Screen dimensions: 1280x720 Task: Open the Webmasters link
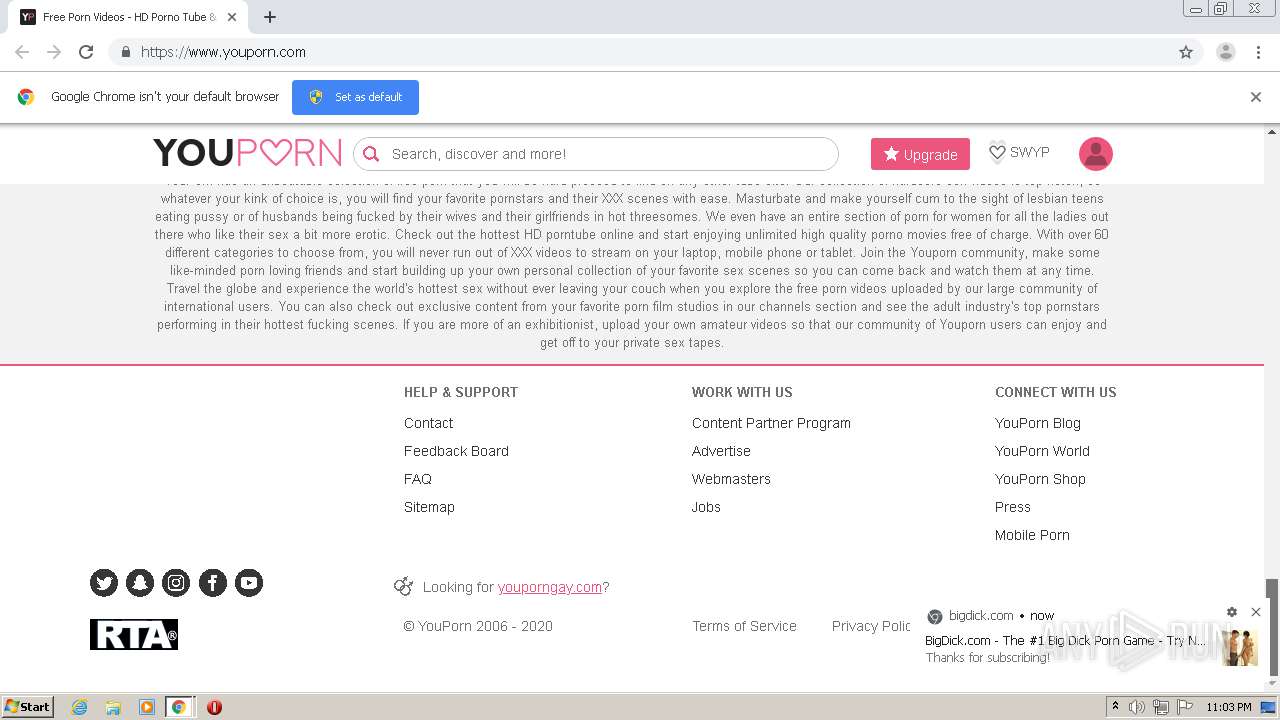point(731,479)
